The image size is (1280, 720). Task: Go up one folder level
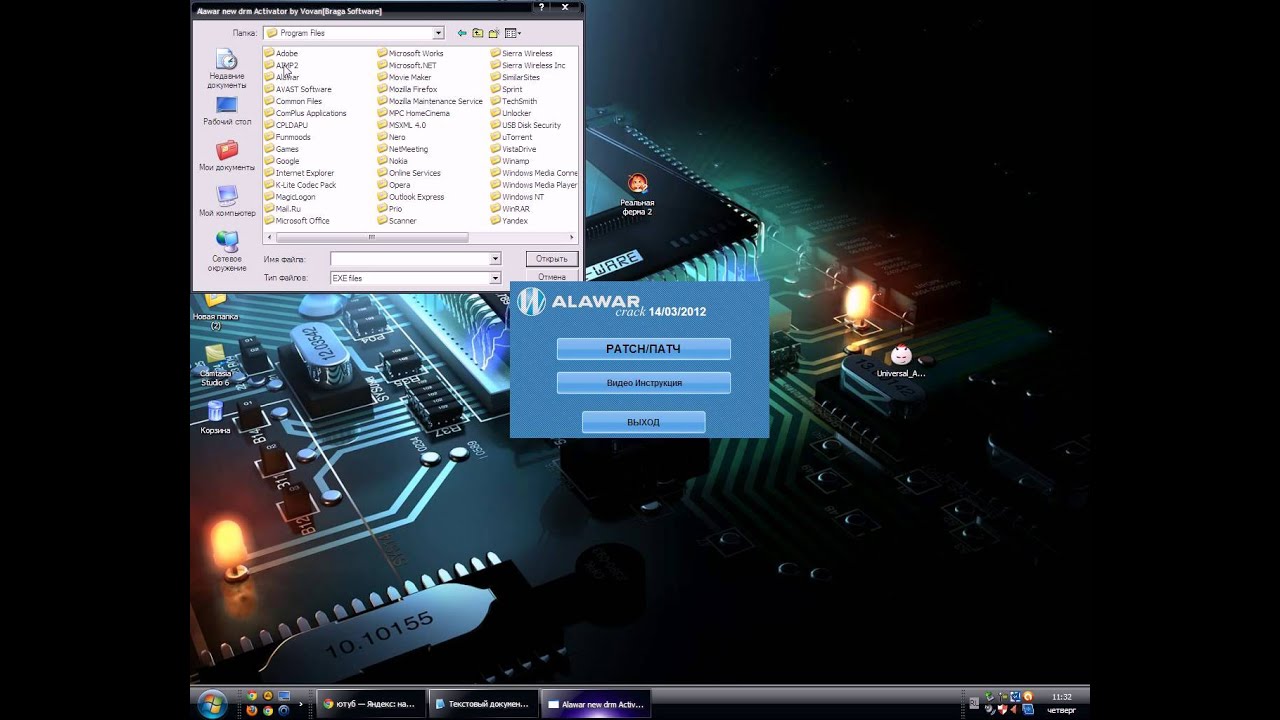pyautogui.click(x=478, y=33)
